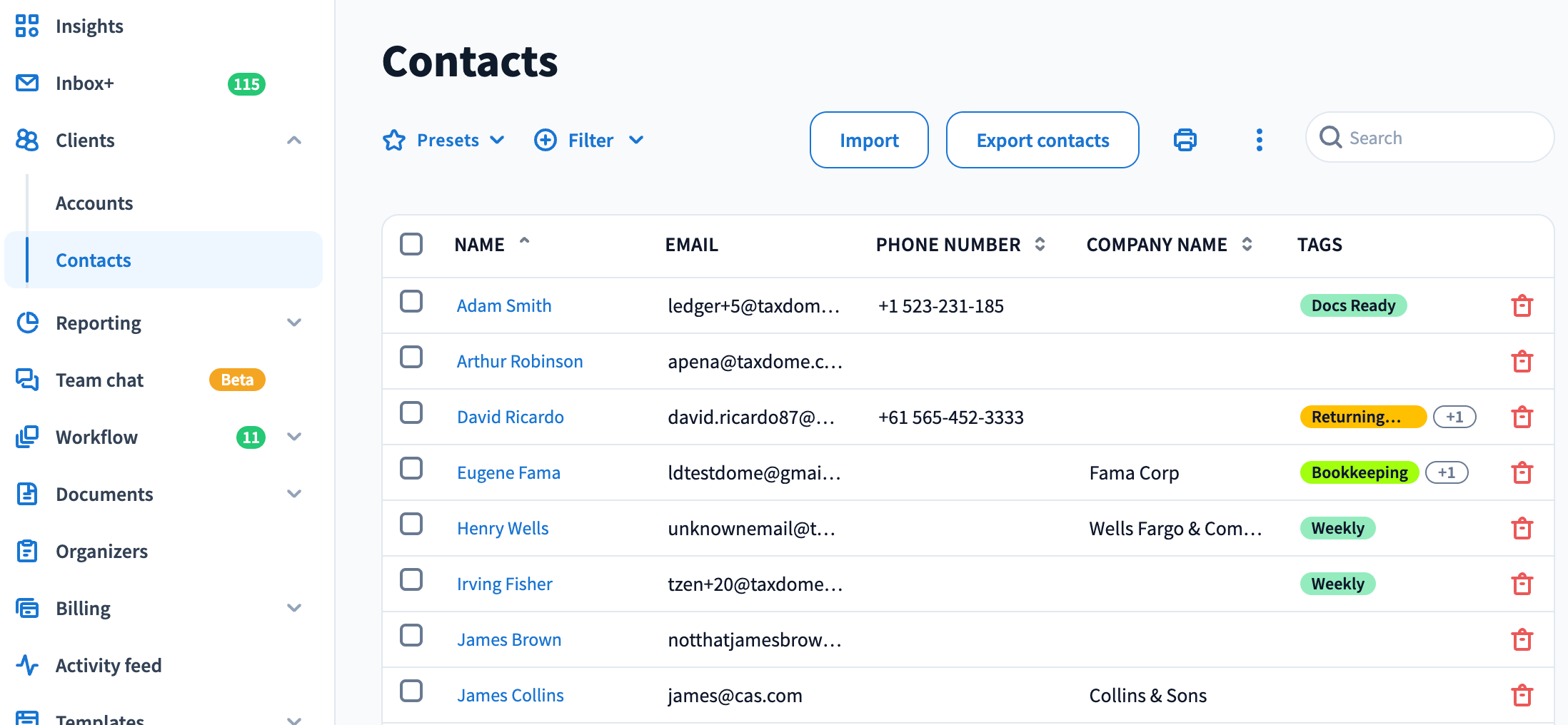Delete Adam Smith using the trash icon
Viewport: 1568px width, 725px height.
(1522, 305)
